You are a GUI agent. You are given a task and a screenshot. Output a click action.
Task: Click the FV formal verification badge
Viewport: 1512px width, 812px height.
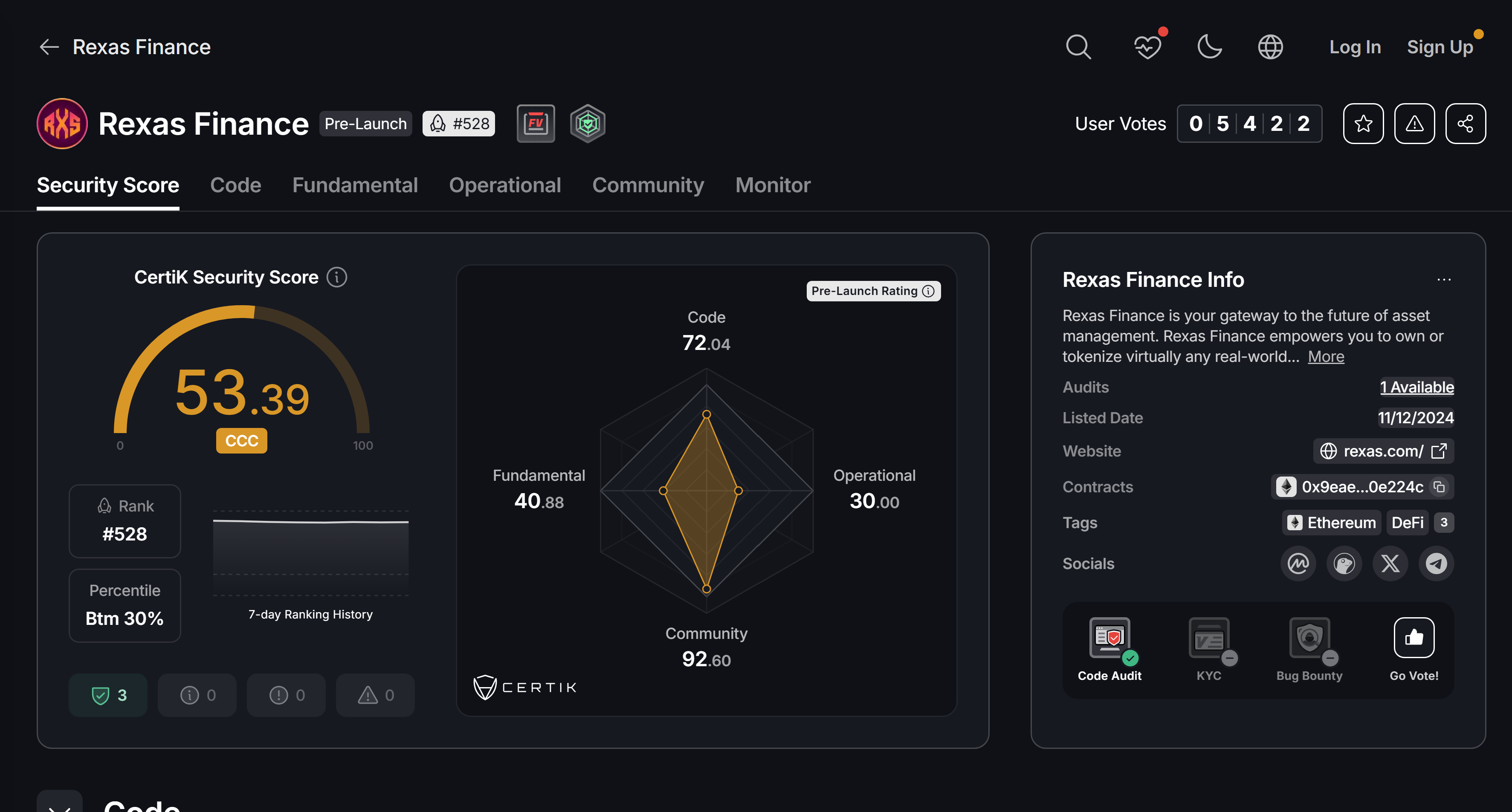(x=535, y=124)
